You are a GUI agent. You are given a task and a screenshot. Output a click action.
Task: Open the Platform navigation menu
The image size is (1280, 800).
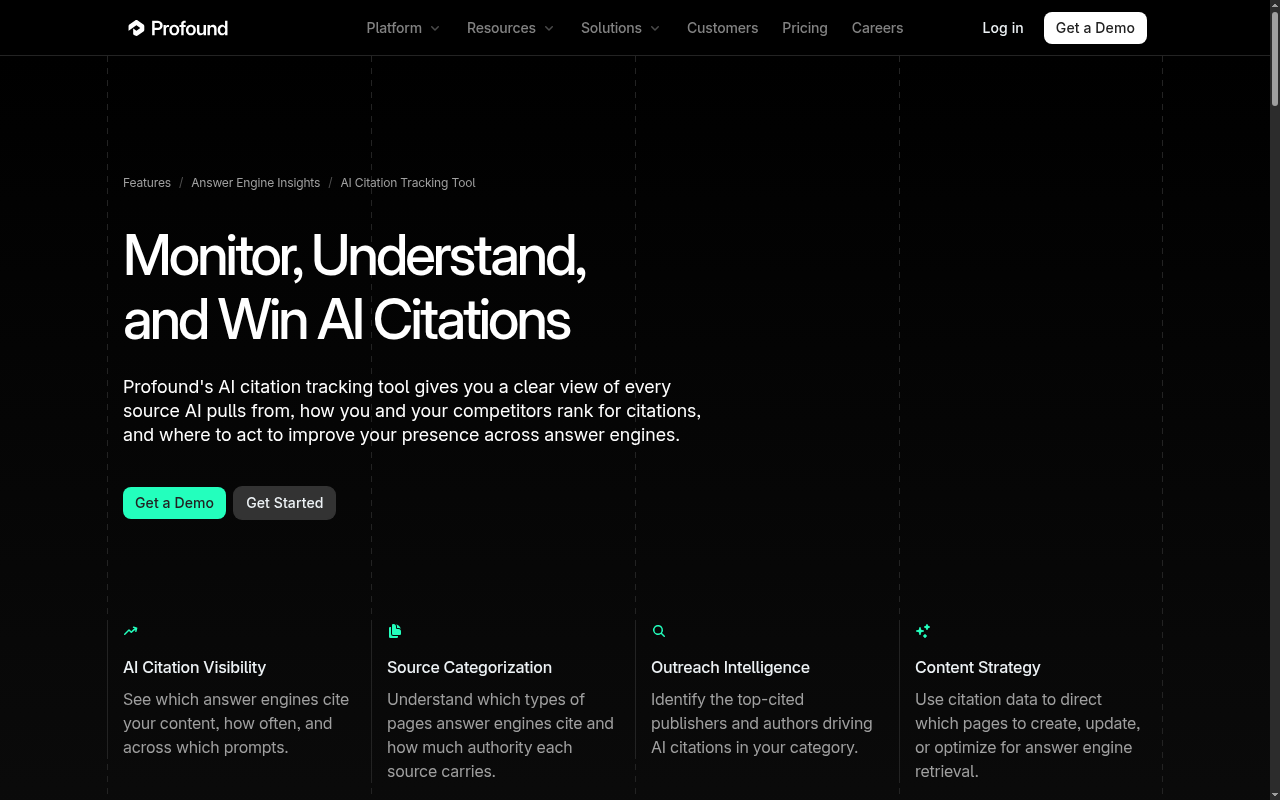coord(404,28)
